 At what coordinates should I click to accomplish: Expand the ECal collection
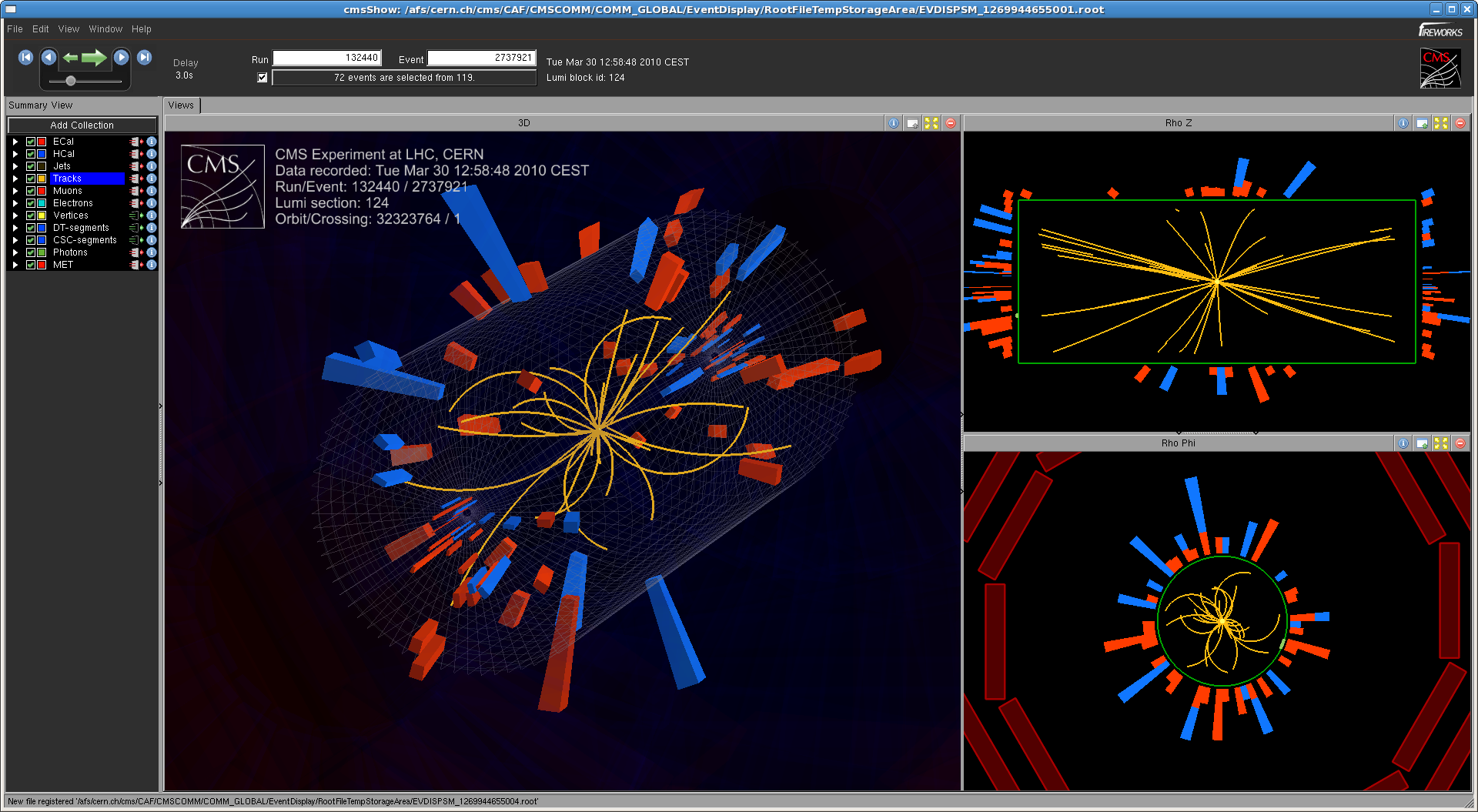15,142
